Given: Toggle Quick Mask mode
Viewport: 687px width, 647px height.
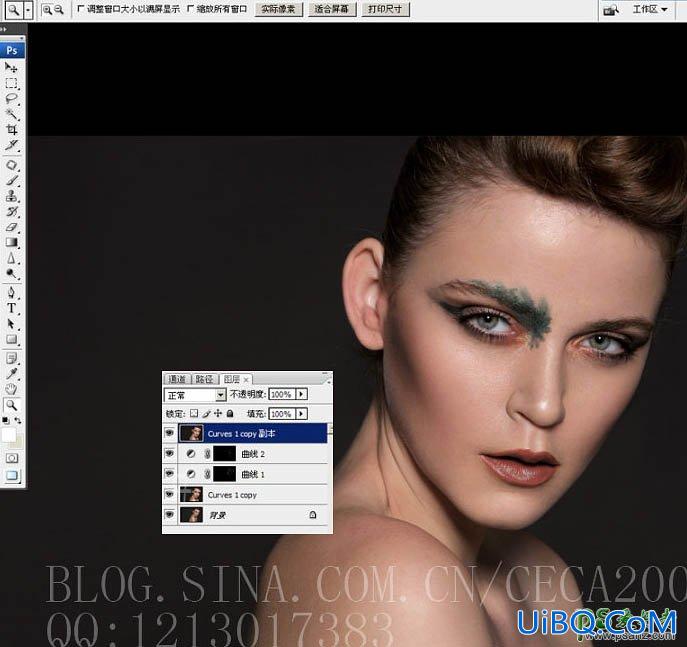Looking at the screenshot, I should 12,458.
